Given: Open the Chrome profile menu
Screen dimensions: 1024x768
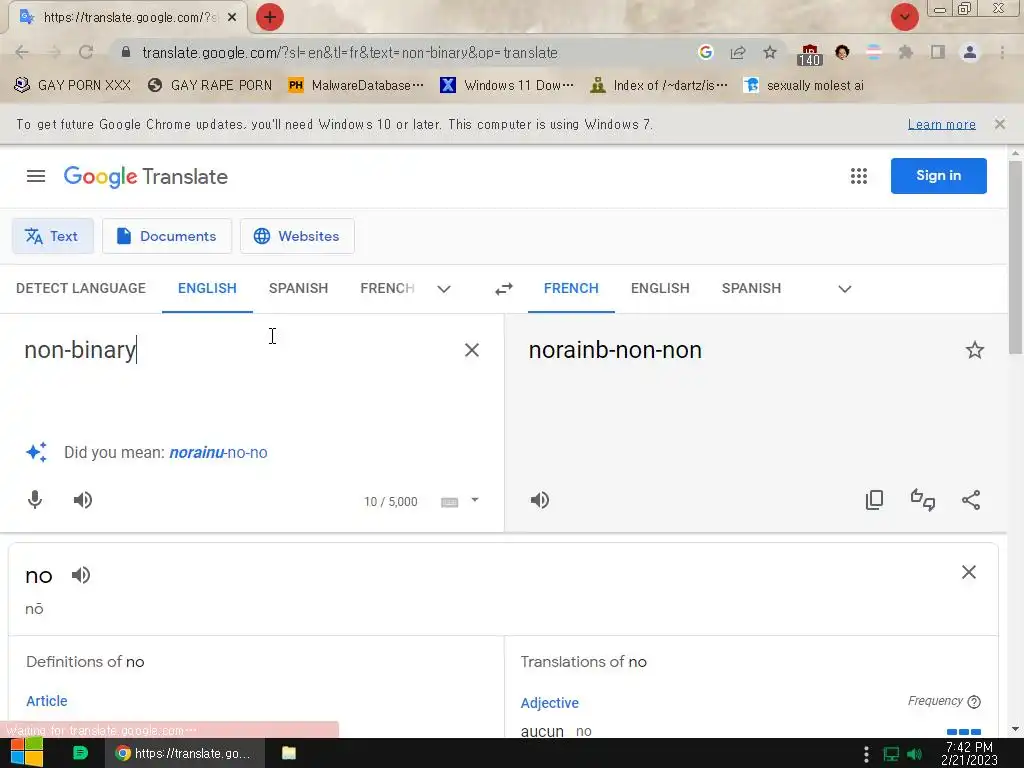Looking at the screenshot, I should [970, 52].
